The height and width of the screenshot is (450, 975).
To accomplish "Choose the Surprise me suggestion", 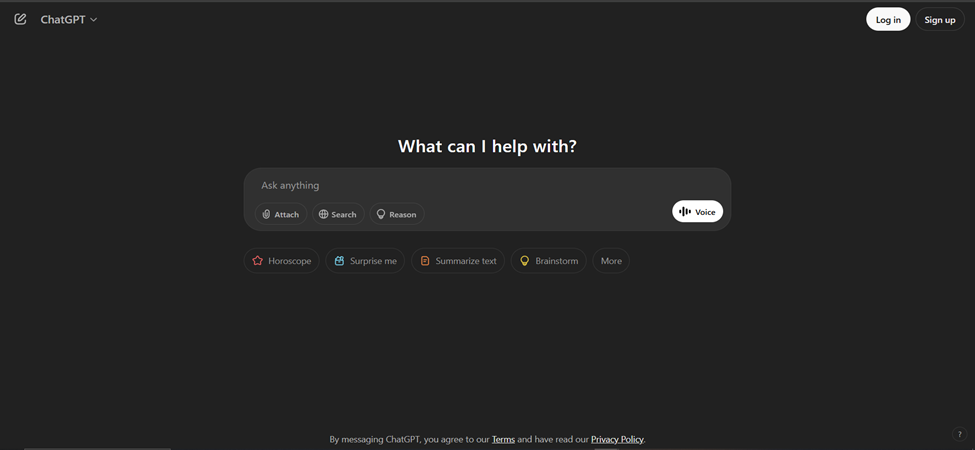I will [x=365, y=261].
